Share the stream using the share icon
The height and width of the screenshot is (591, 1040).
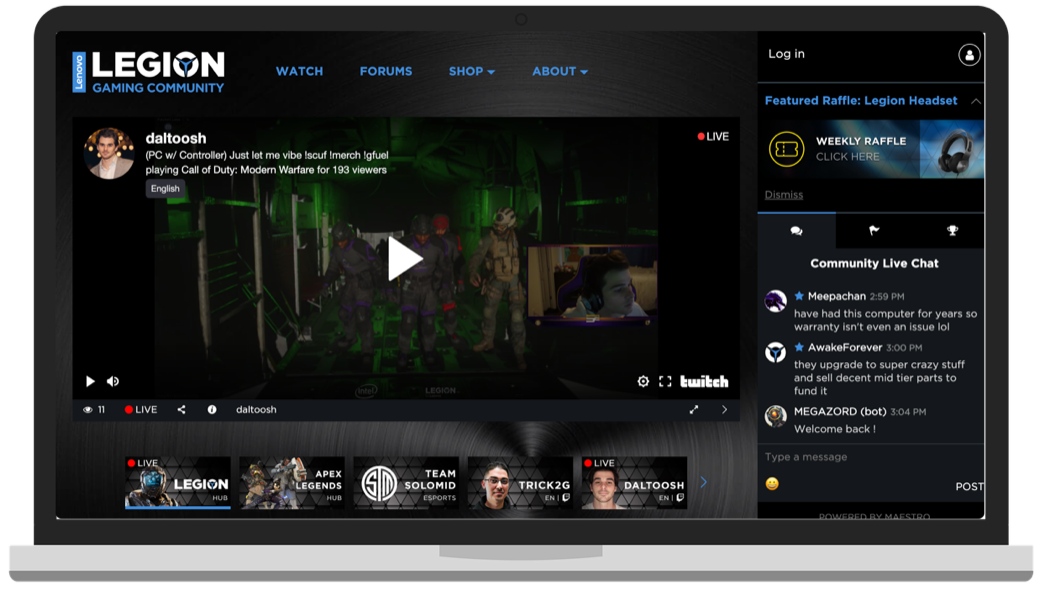tap(181, 410)
